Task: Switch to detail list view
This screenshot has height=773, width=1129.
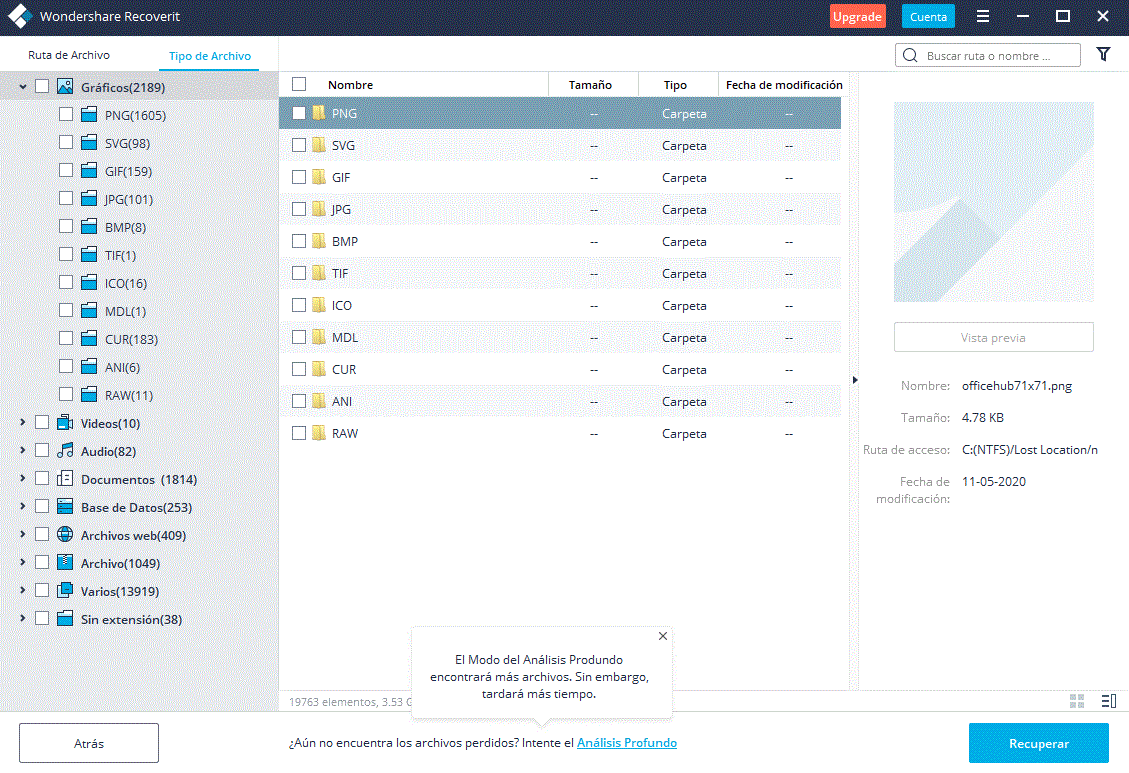Action: click(x=1109, y=700)
